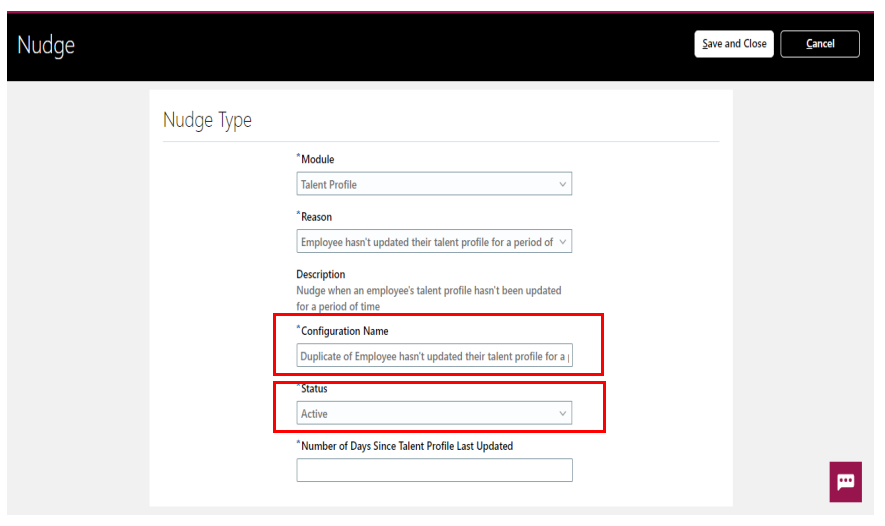Open the chat assistant icon
Viewport: 885px width, 526px height.
tap(845, 481)
